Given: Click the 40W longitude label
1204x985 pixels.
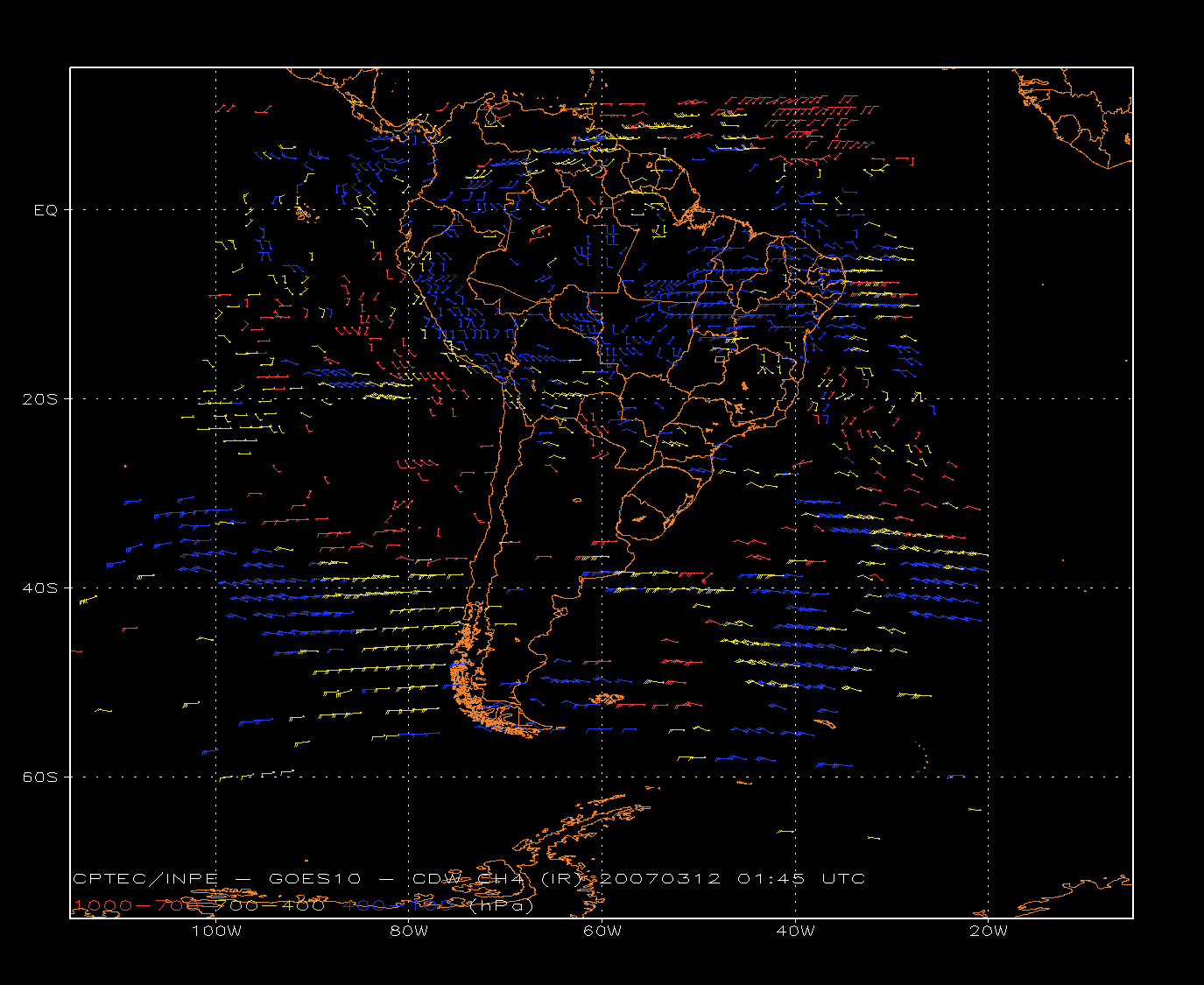Looking at the screenshot, I should coord(795,931).
